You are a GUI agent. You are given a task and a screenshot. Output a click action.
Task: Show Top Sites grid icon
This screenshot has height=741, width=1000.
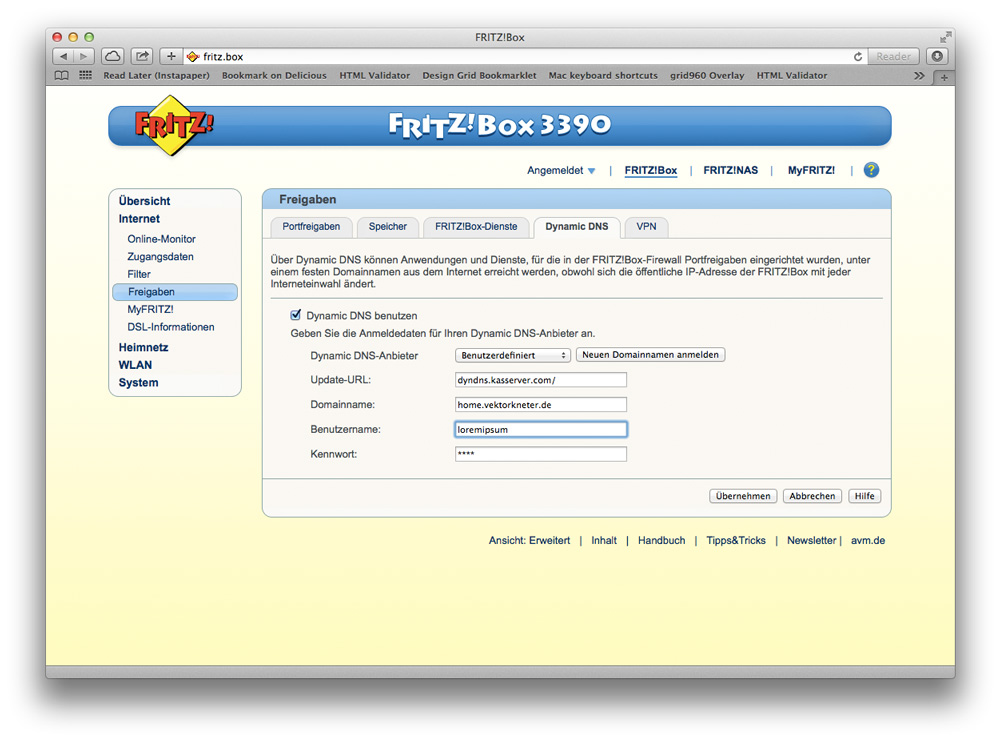tap(85, 75)
